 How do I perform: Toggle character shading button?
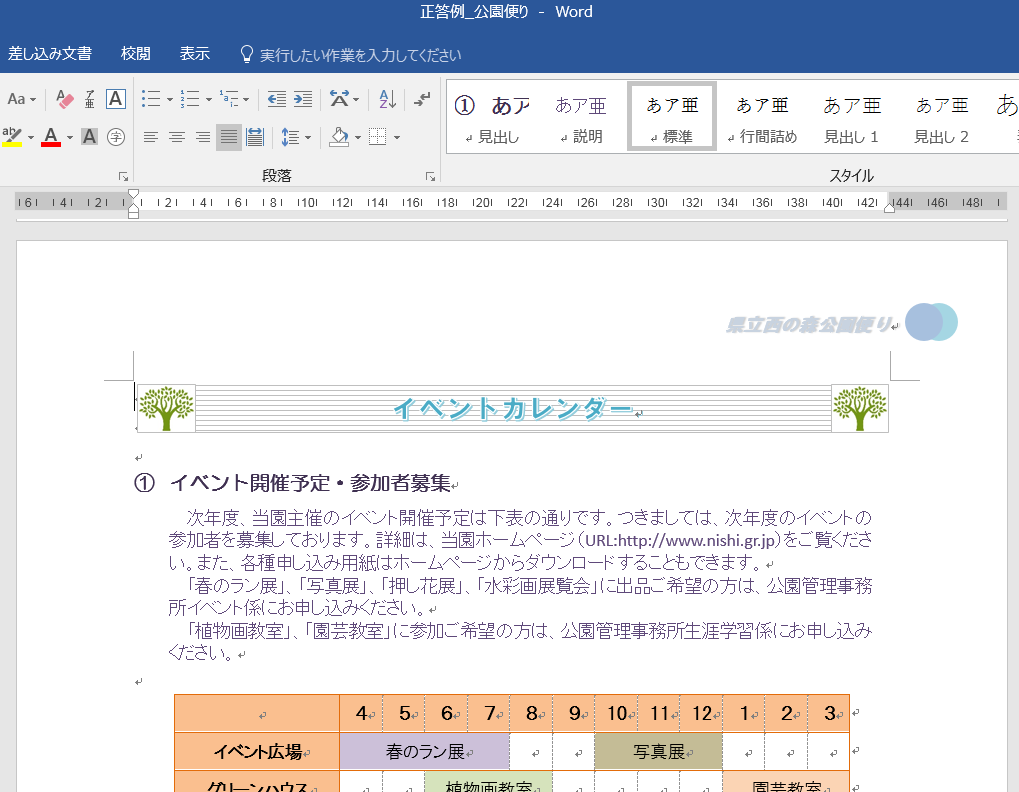pos(90,137)
